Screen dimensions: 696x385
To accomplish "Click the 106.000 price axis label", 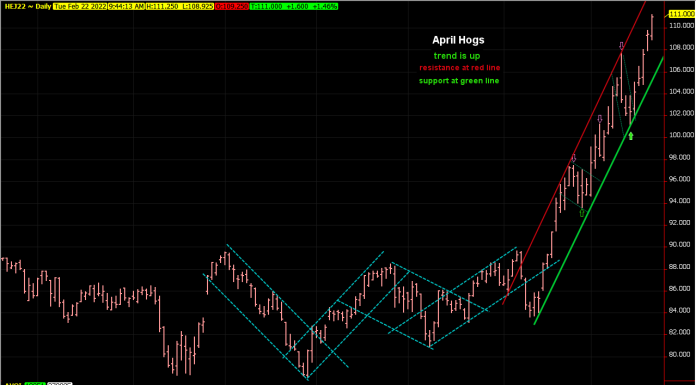I will [x=681, y=70].
